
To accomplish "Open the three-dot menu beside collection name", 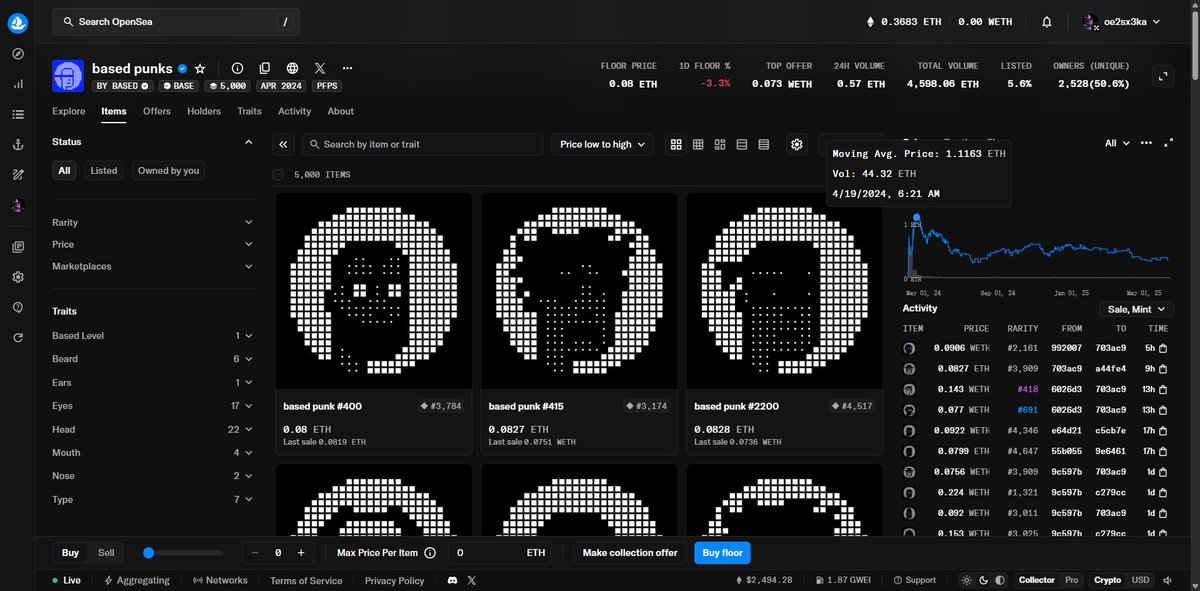I will pos(347,69).
